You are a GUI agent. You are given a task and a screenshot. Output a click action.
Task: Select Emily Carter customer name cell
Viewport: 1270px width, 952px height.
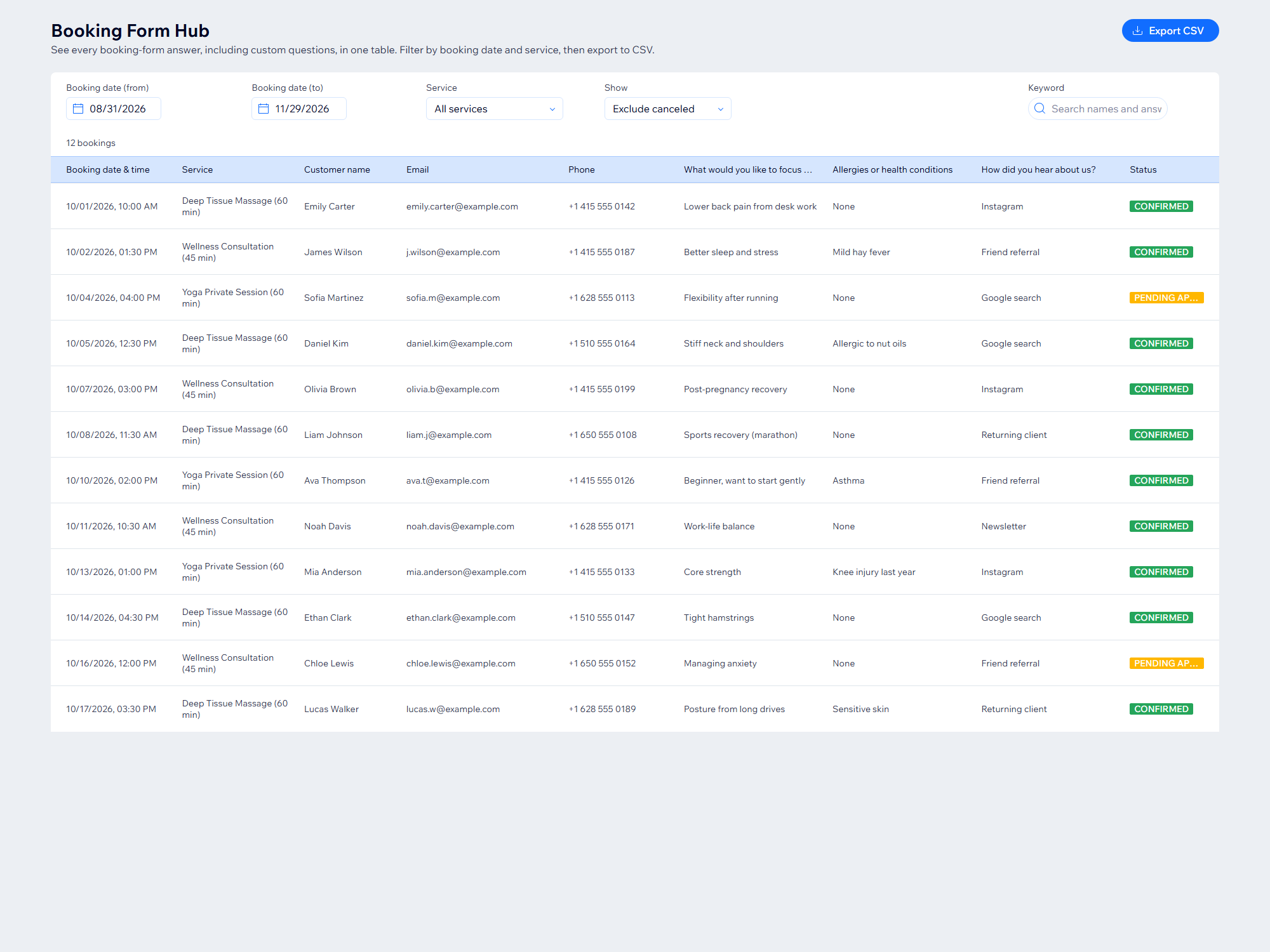click(x=330, y=206)
